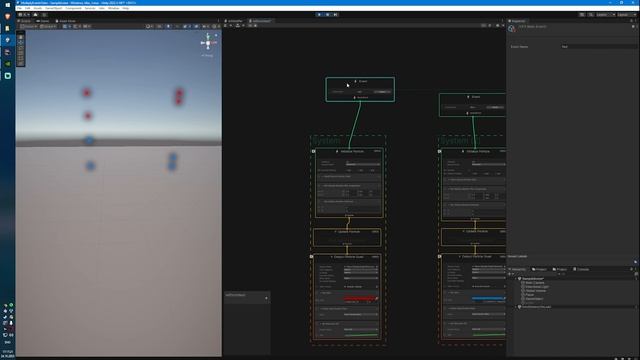Open Scene camera settings
Viewport: 640px width, 360px height.
(x=205, y=27)
